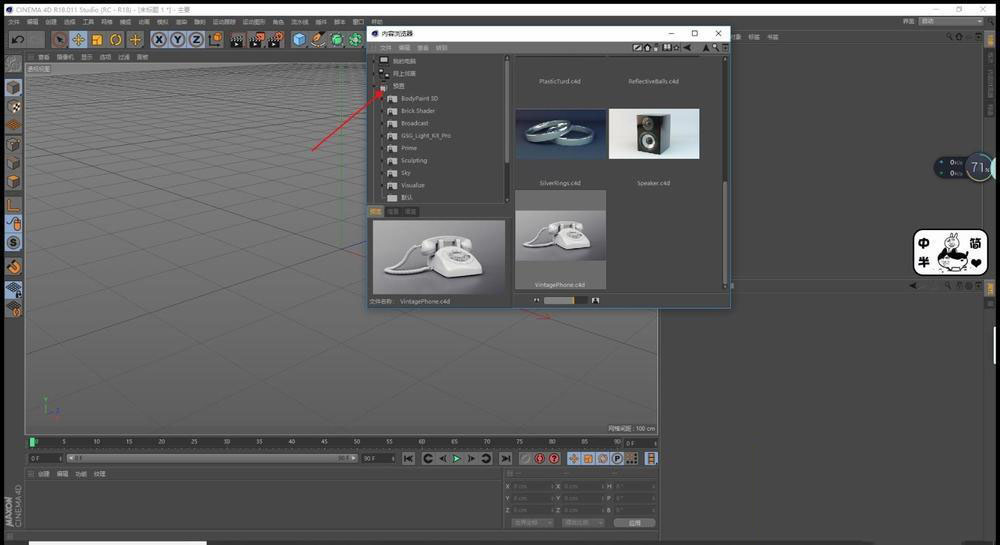1000x545 pixels.
Task: Add a Cube primitive object
Action: coord(299,40)
